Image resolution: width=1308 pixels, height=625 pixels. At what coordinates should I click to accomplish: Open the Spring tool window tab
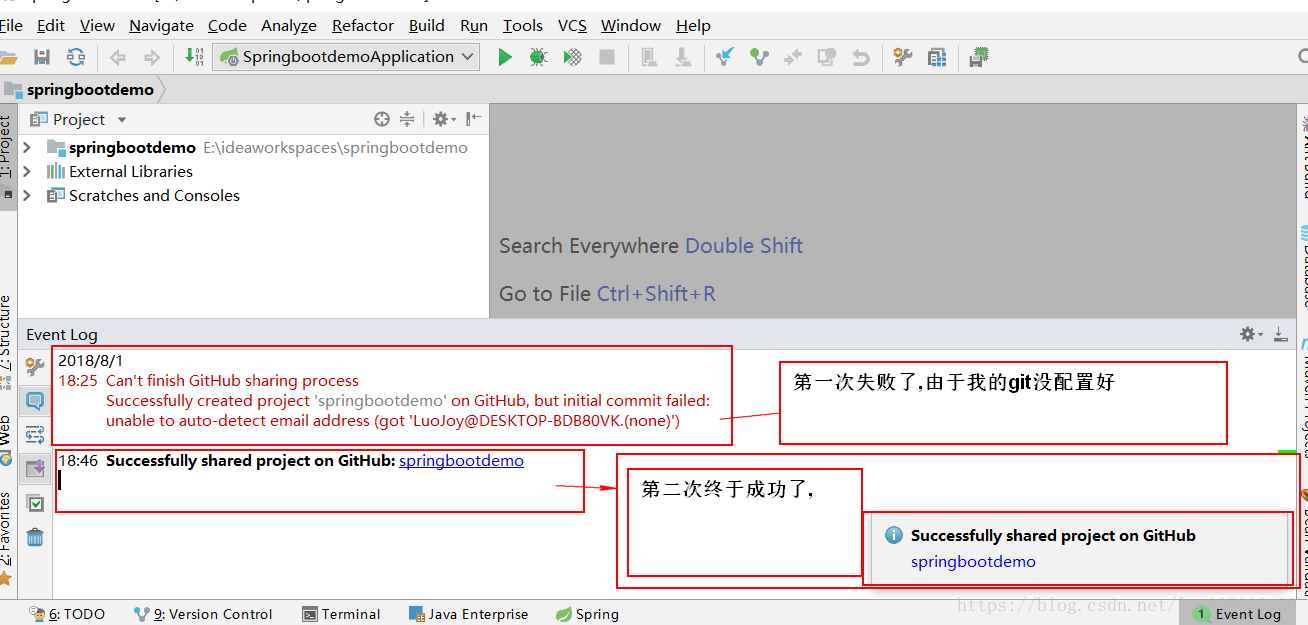click(588, 614)
